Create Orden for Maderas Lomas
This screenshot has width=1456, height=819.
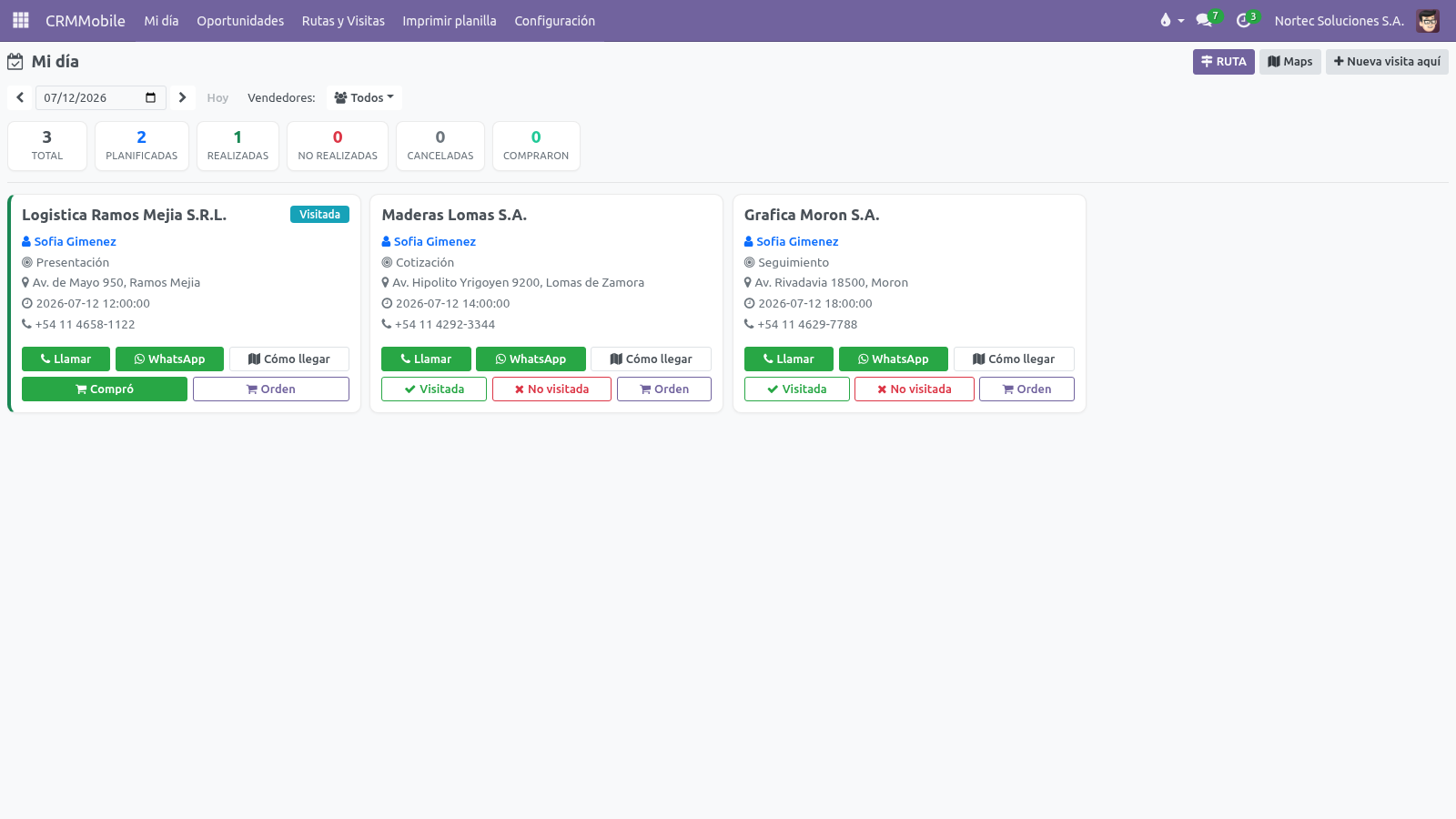[x=664, y=389]
